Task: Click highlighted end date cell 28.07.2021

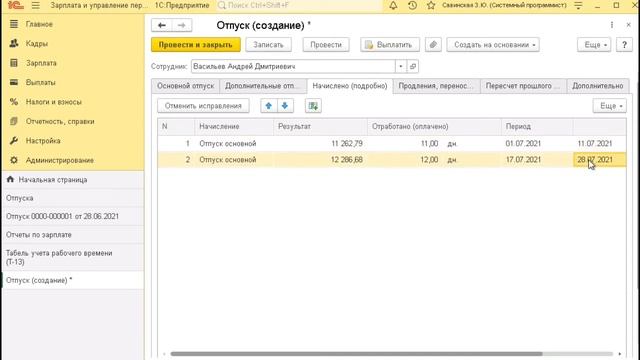Action: coord(600,160)
